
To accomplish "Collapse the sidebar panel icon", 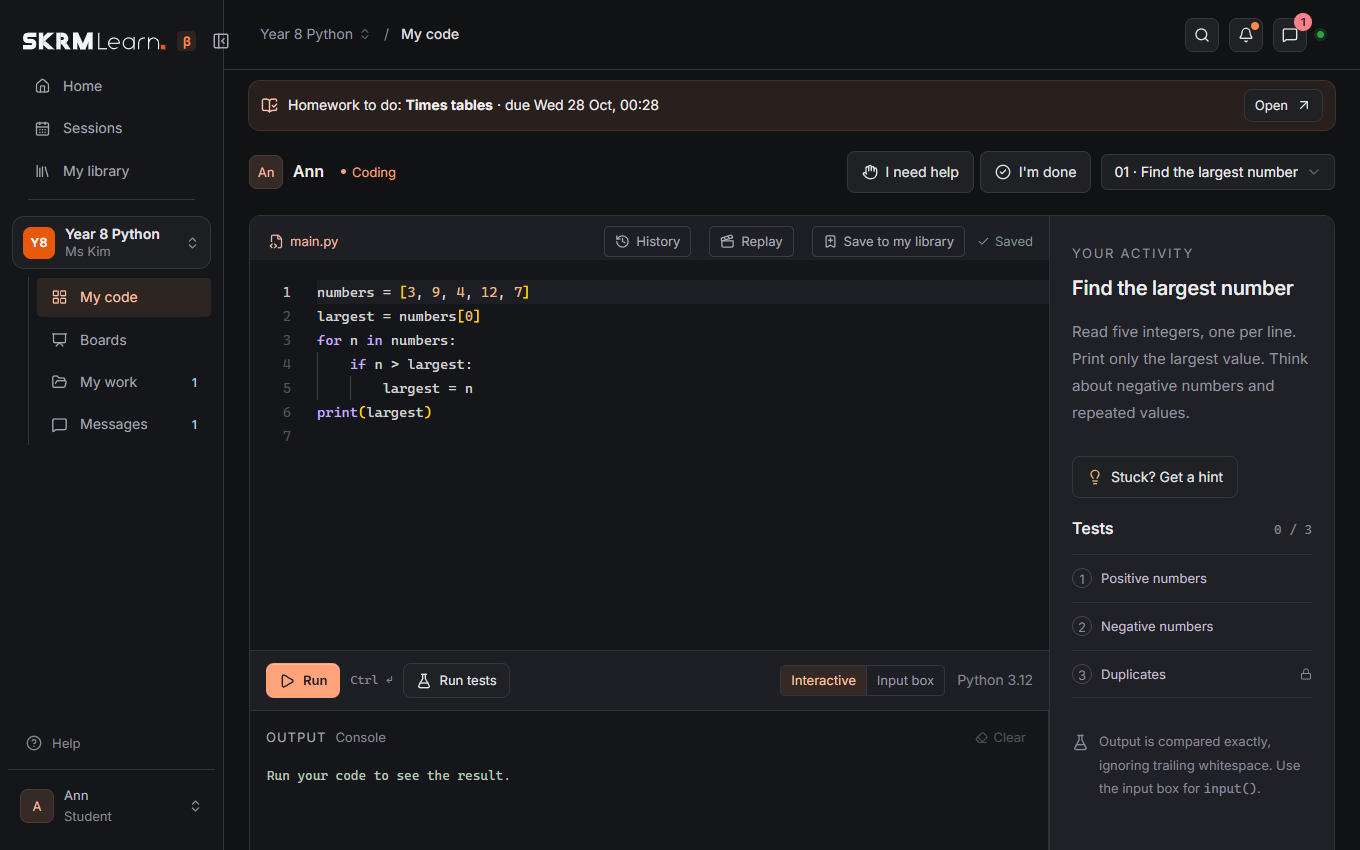I will 221,41.
